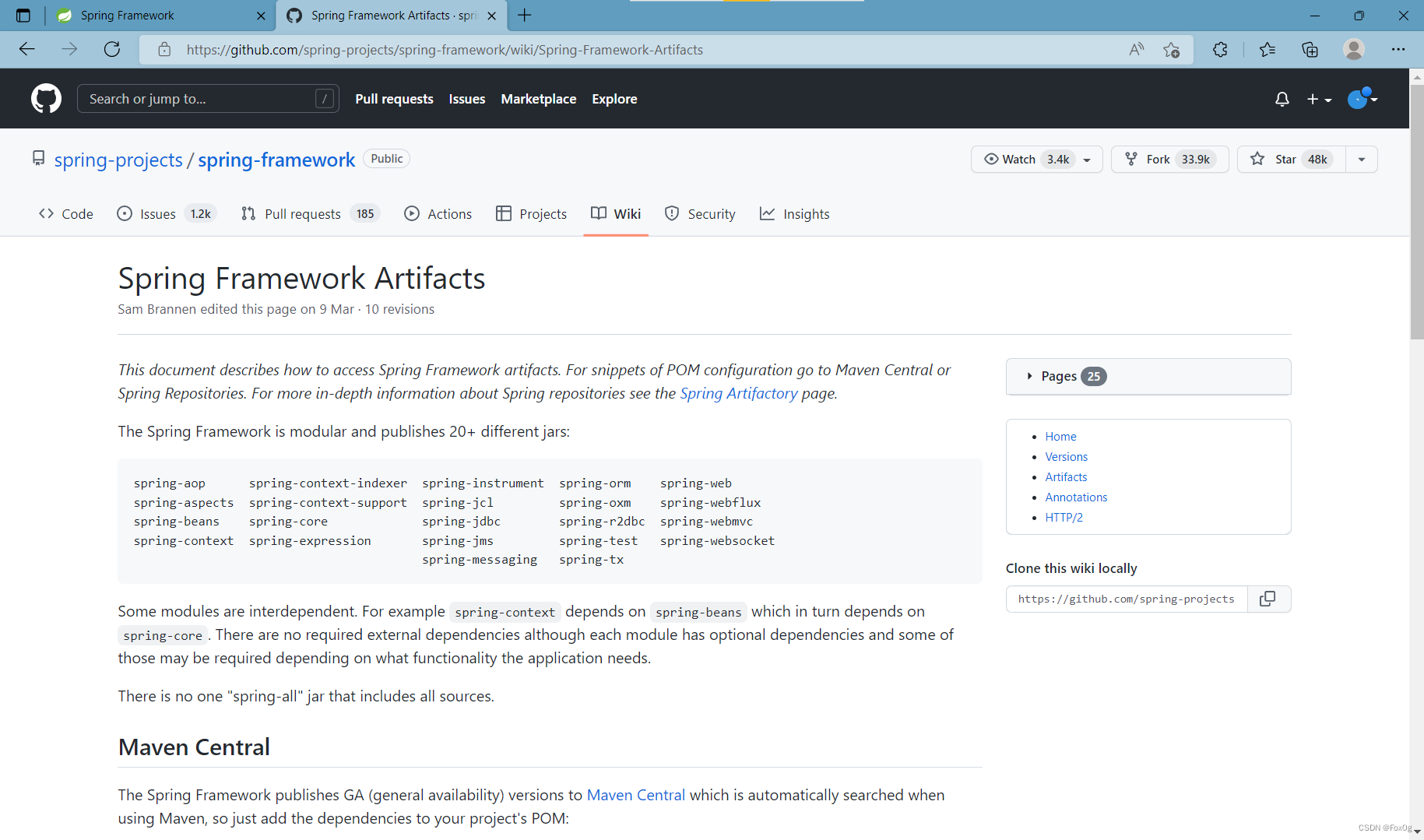
Task: View the 10 revisions history
Action: click(x=399, y=309)
